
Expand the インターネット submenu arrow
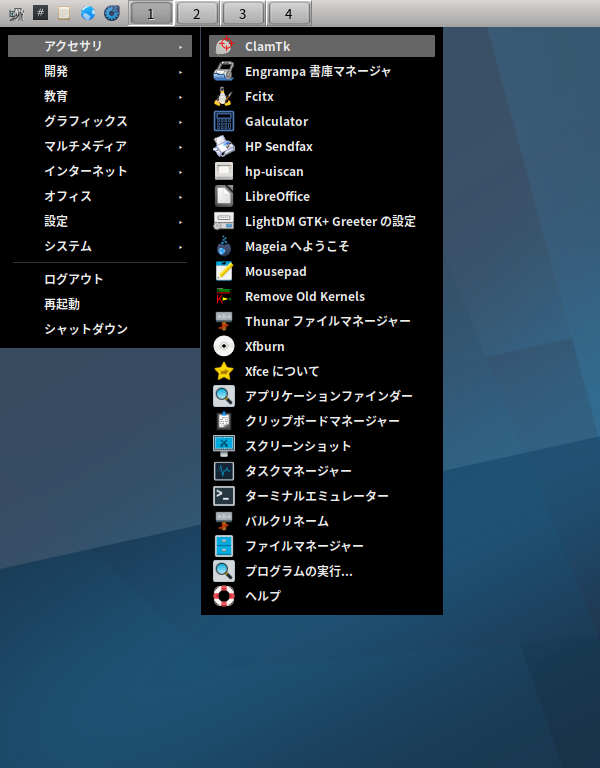(181, 172)
